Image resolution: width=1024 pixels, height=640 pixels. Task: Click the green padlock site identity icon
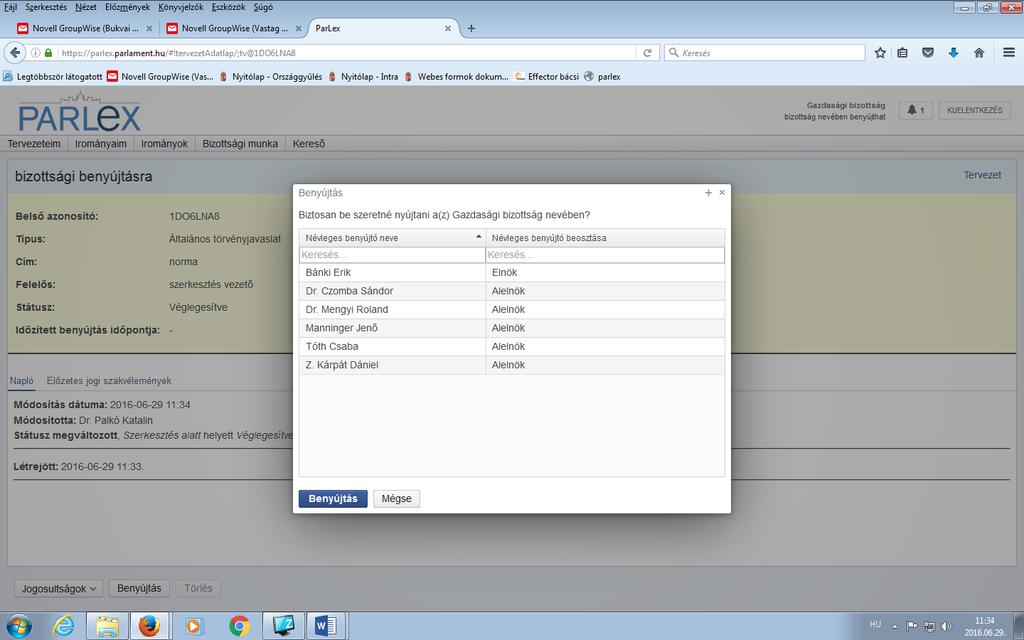[x=48, y=53]
